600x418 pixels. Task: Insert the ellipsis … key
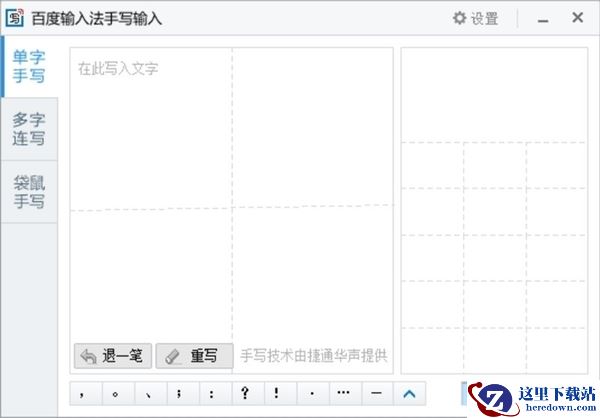346,393
